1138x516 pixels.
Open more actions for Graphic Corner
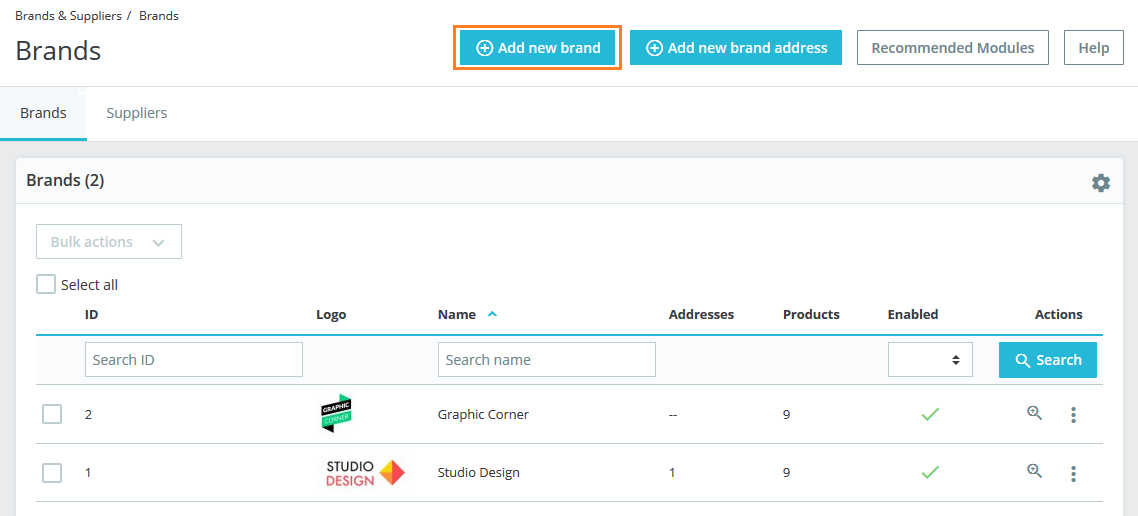1073,414
